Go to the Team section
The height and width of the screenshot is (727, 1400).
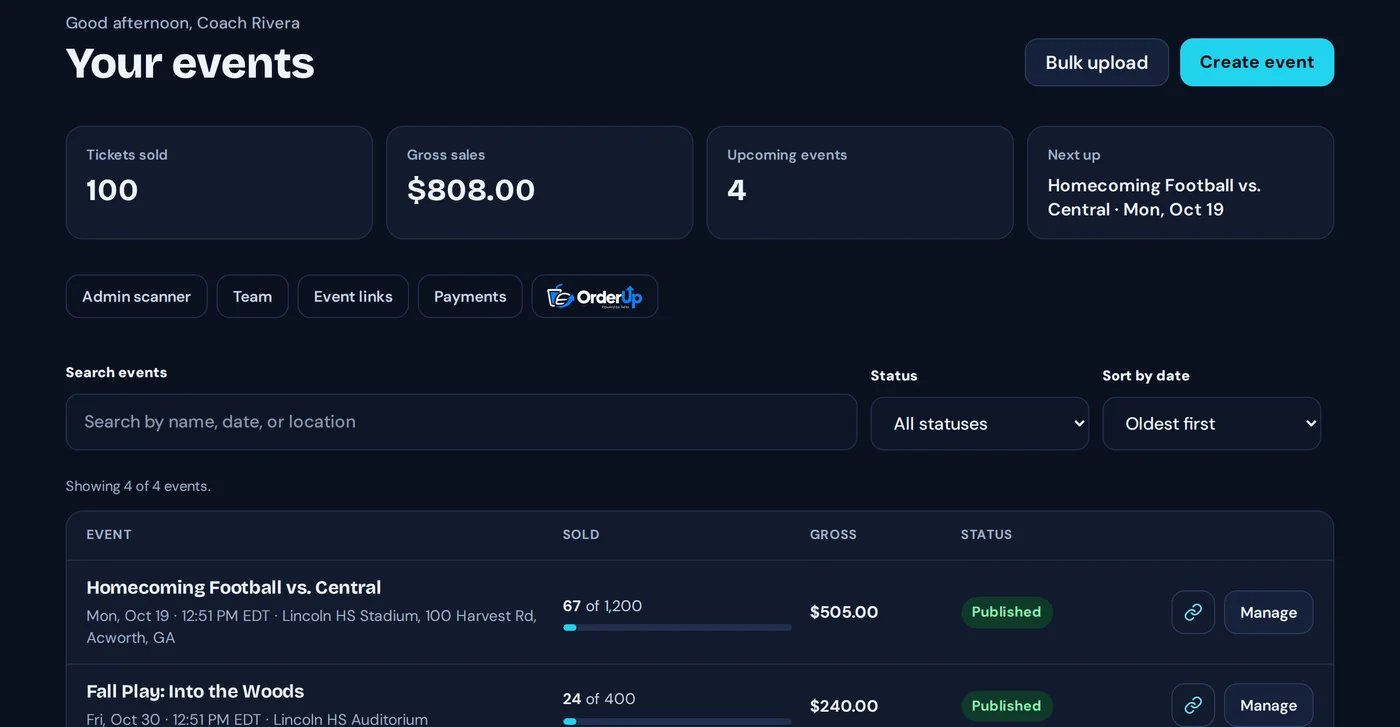[252, 296]
